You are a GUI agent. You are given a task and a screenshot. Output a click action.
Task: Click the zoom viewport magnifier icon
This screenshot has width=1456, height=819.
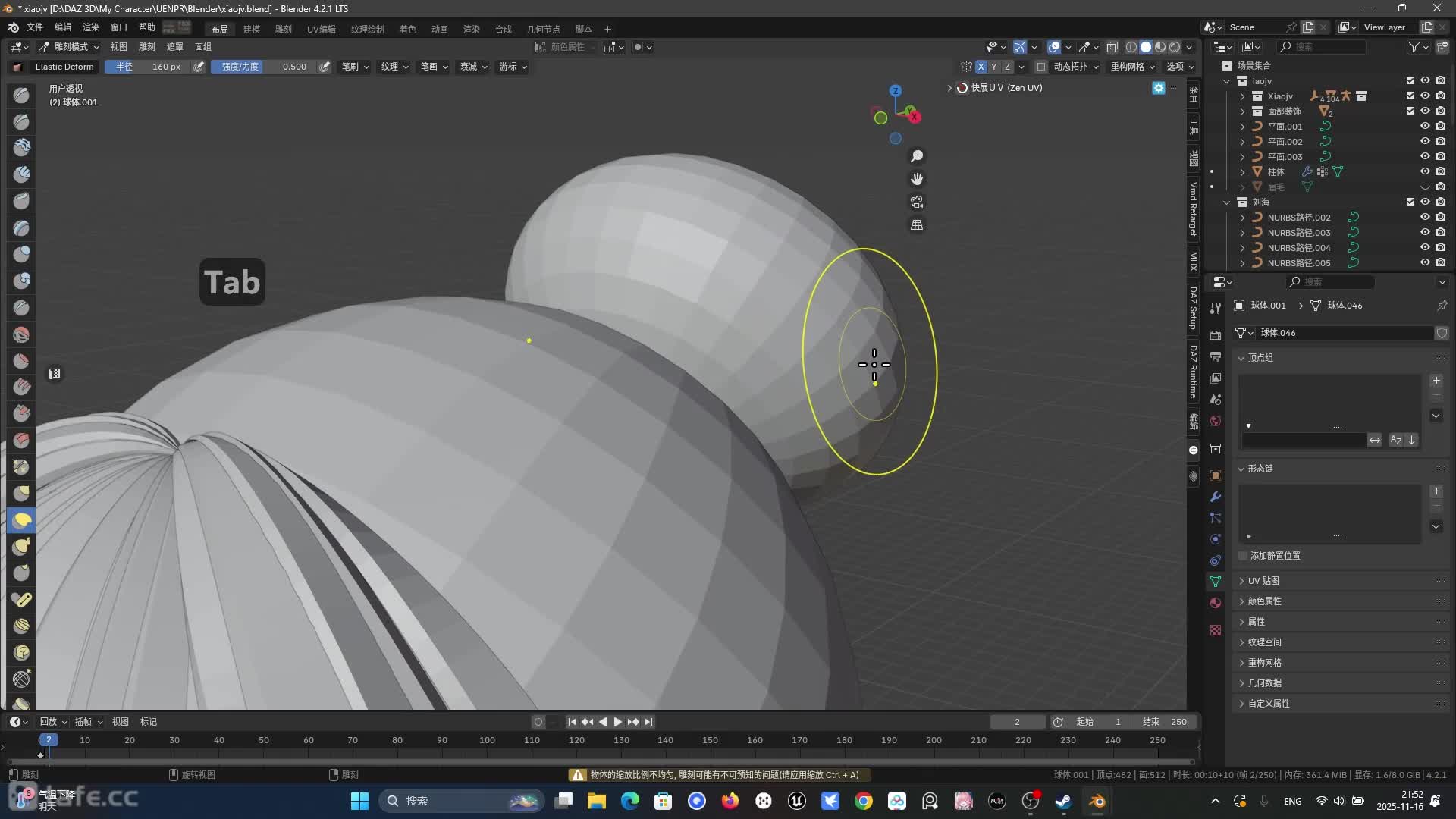click(917, 156)
